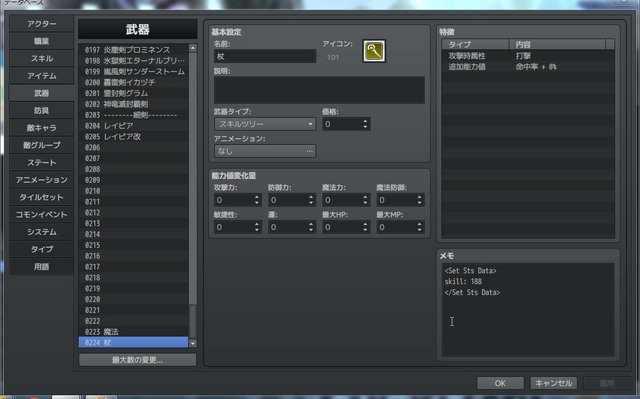Screen dimensions: 640x399
Task: Switch to the 職業 tab
Action: pyautogui.click(x=42, y=41)
